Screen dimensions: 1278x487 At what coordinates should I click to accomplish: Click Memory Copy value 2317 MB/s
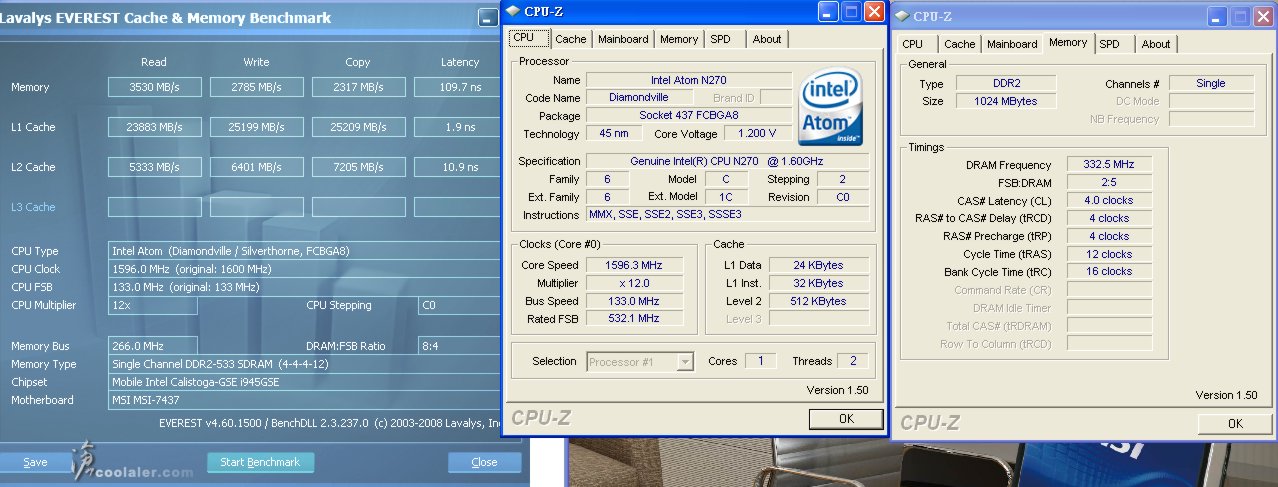pos(358,87)
